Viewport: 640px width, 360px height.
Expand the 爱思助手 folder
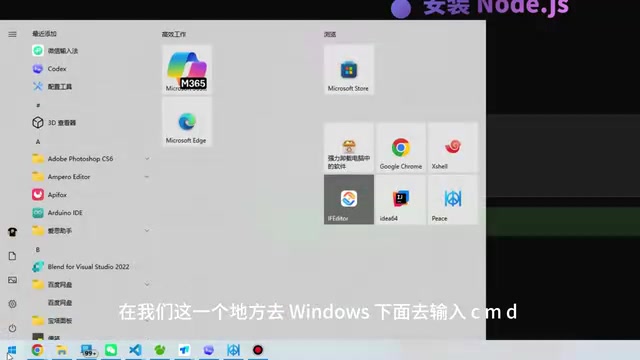tap(91, 231)
